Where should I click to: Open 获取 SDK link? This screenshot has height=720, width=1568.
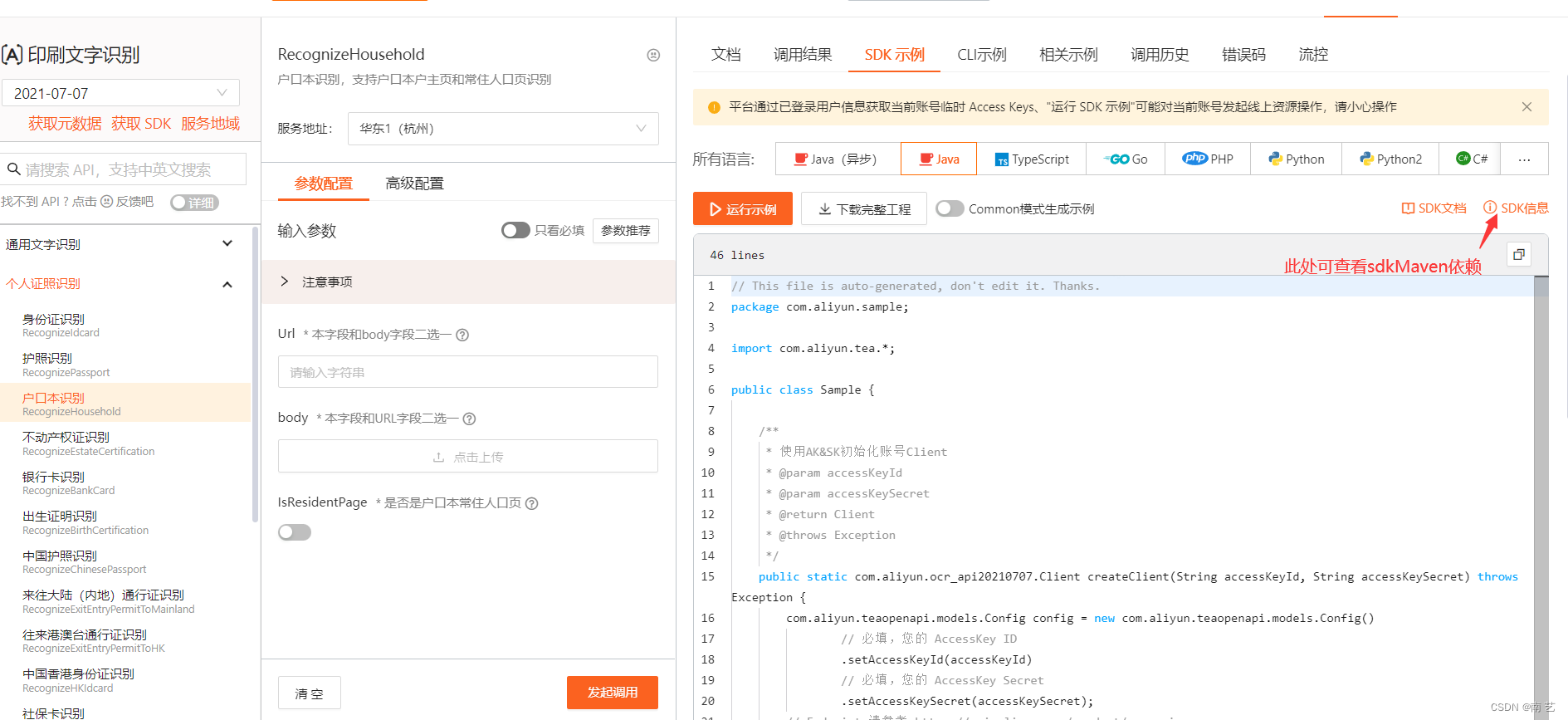point(141,124)
